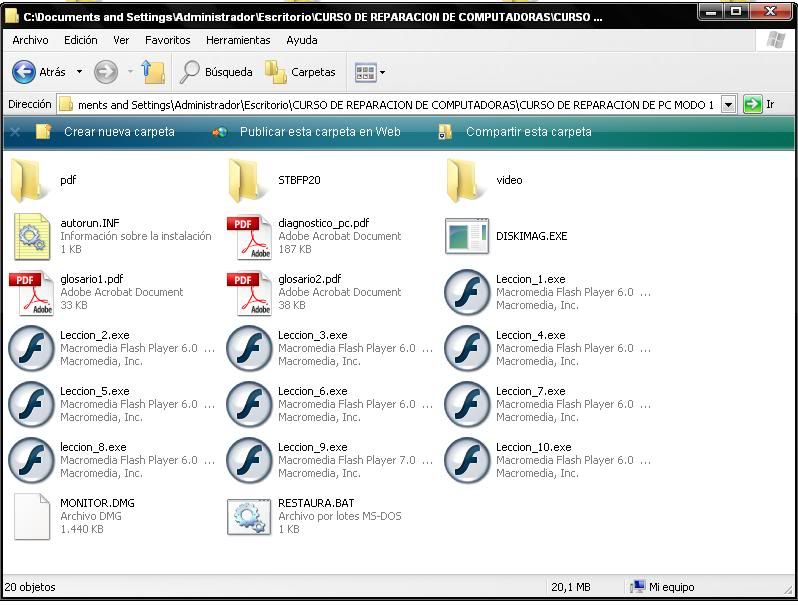Select the DISKIMAG.EXE icon
Screen dimensions: 798x605
click(x=467, y=236)
